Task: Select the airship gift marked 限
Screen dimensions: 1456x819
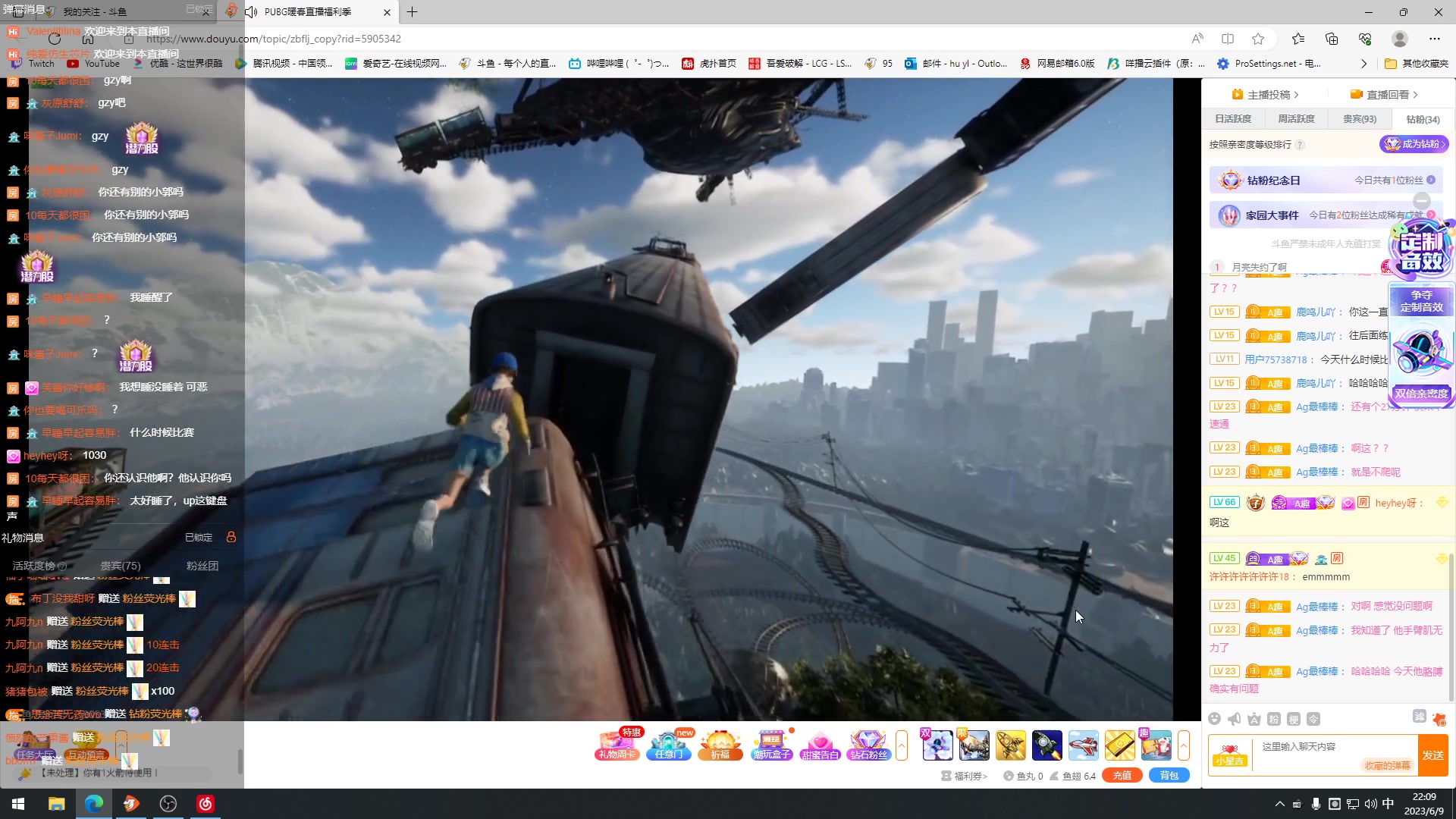Action: [974, 745]
